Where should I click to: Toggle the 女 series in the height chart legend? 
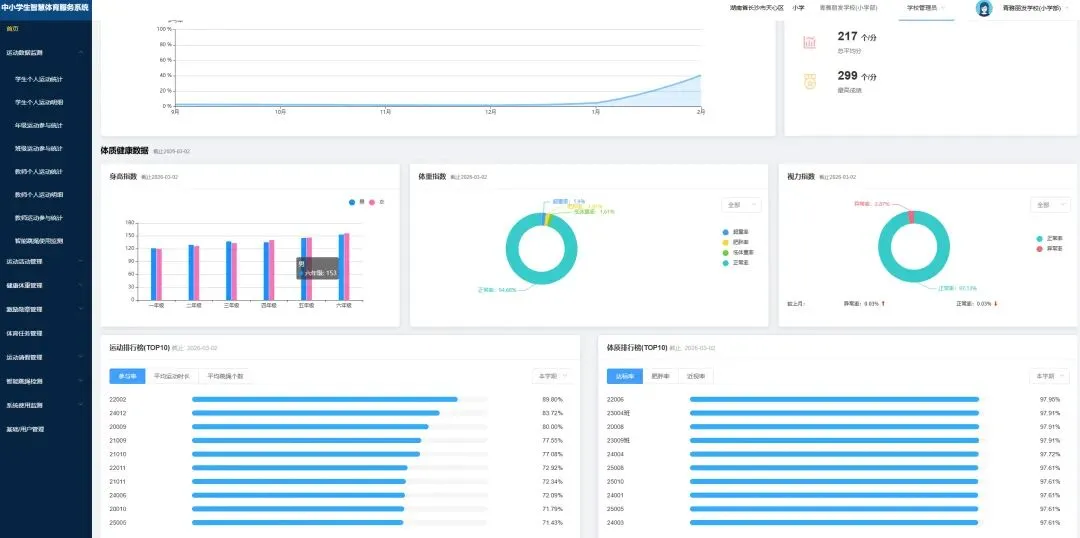coord(376,203)
